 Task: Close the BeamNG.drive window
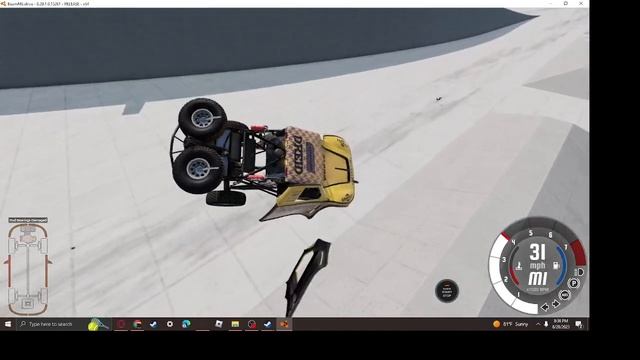[581, 3]
